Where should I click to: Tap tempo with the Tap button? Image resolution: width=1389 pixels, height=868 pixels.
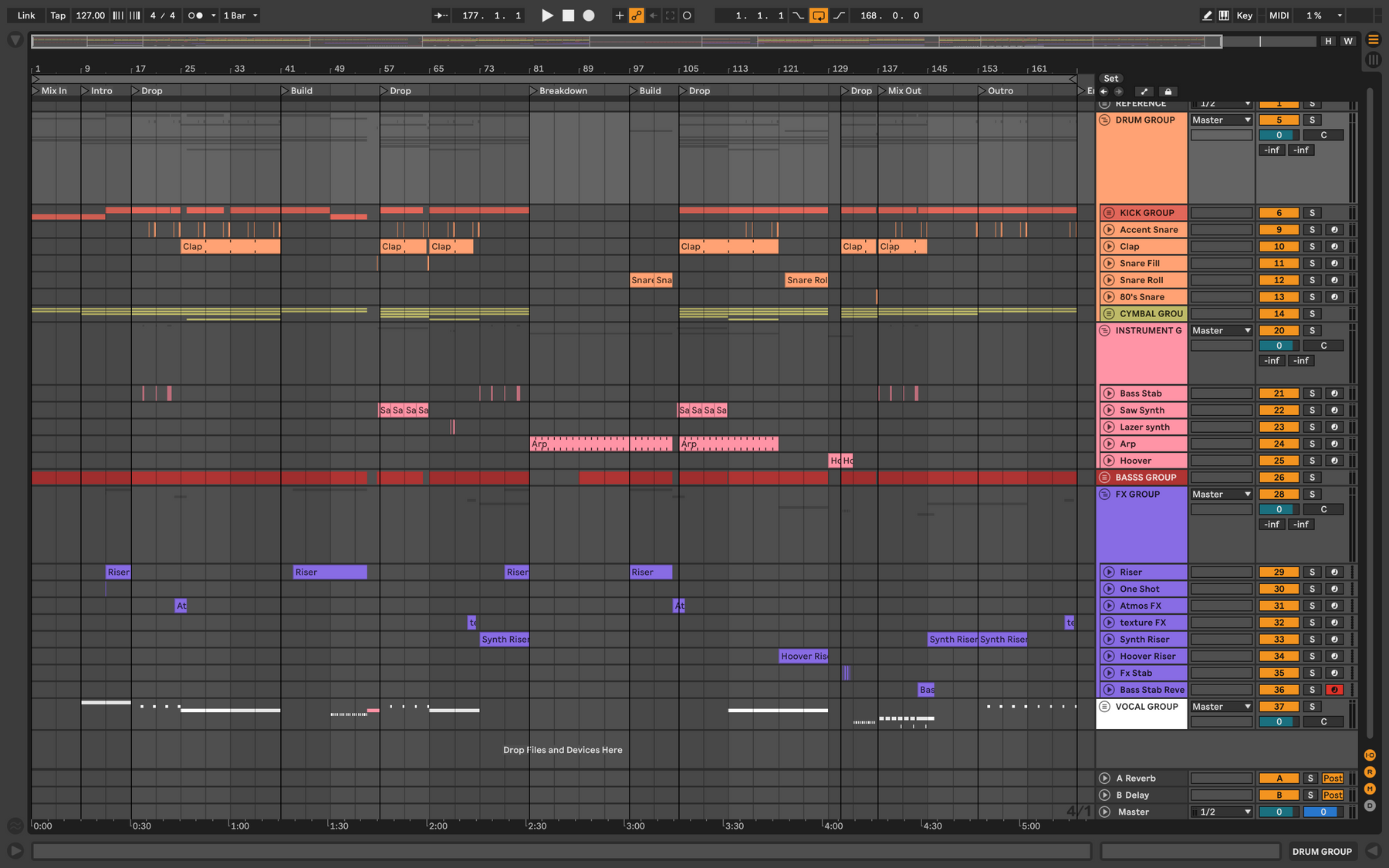(58, 15)
